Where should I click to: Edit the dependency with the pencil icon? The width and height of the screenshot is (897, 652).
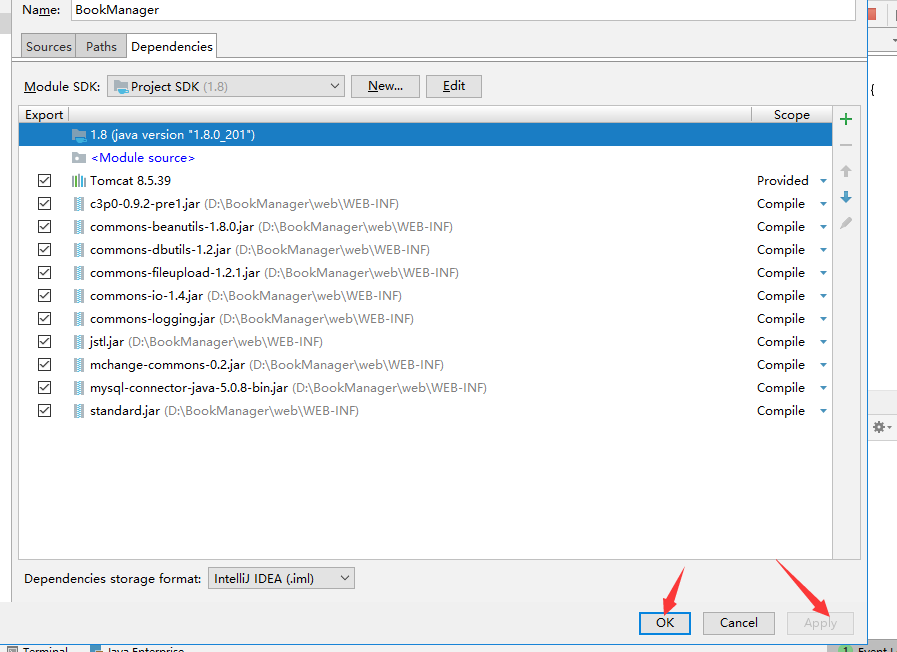tap(846, 223)
